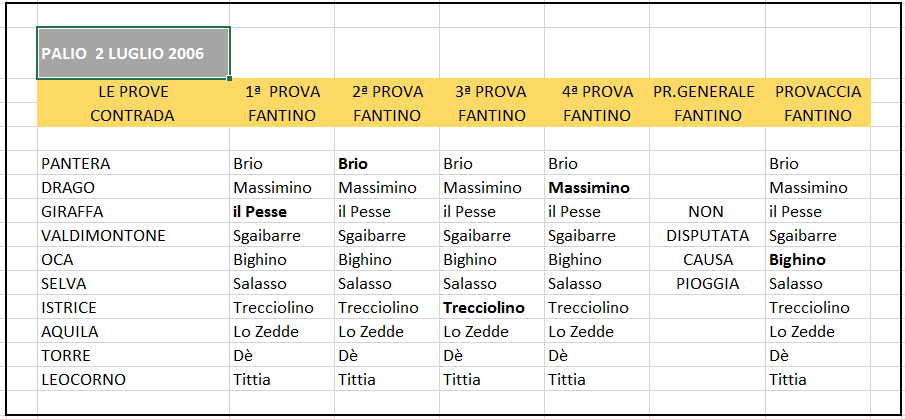Click Tittia under 3ª PROVA

point(492,380)
